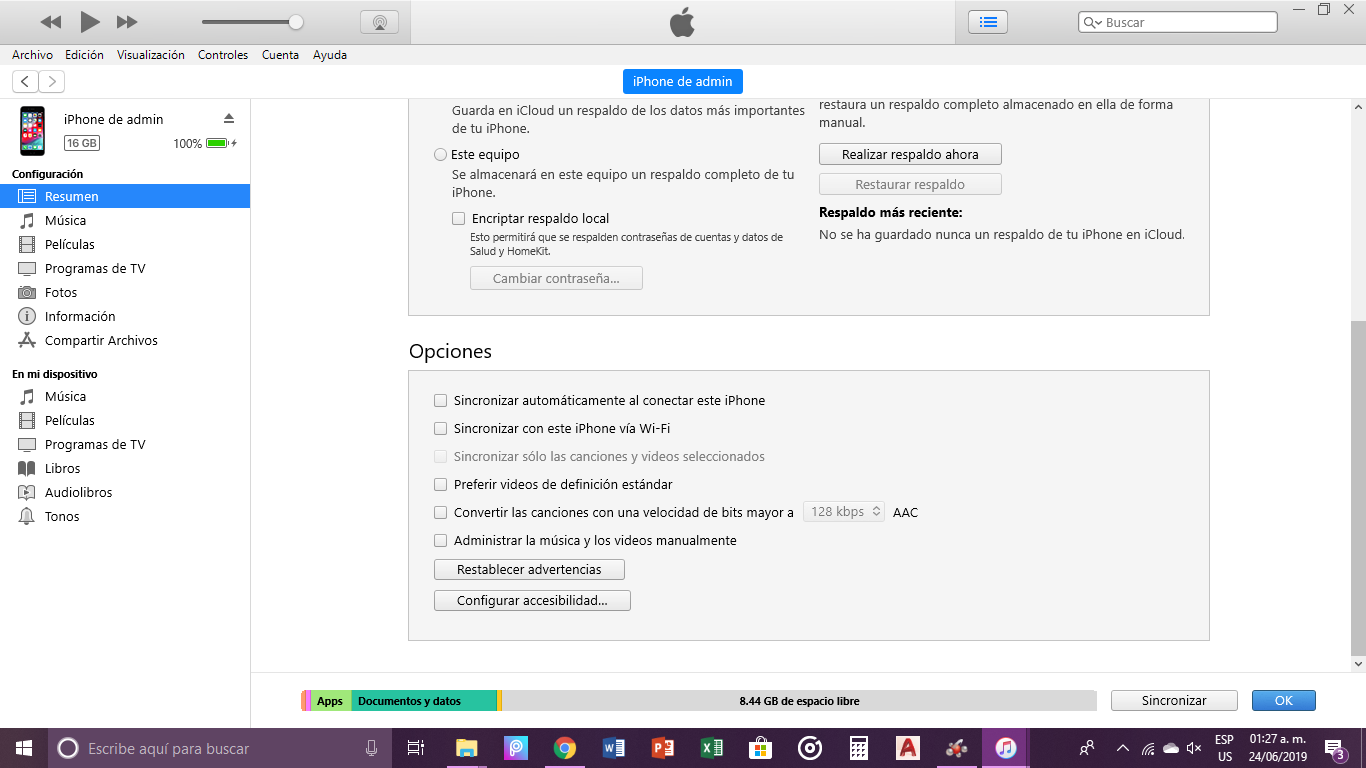Viewport: 1366px width, 768px height.
Task: Click the scroll down arrow
Action: [x=1358, y=663]
